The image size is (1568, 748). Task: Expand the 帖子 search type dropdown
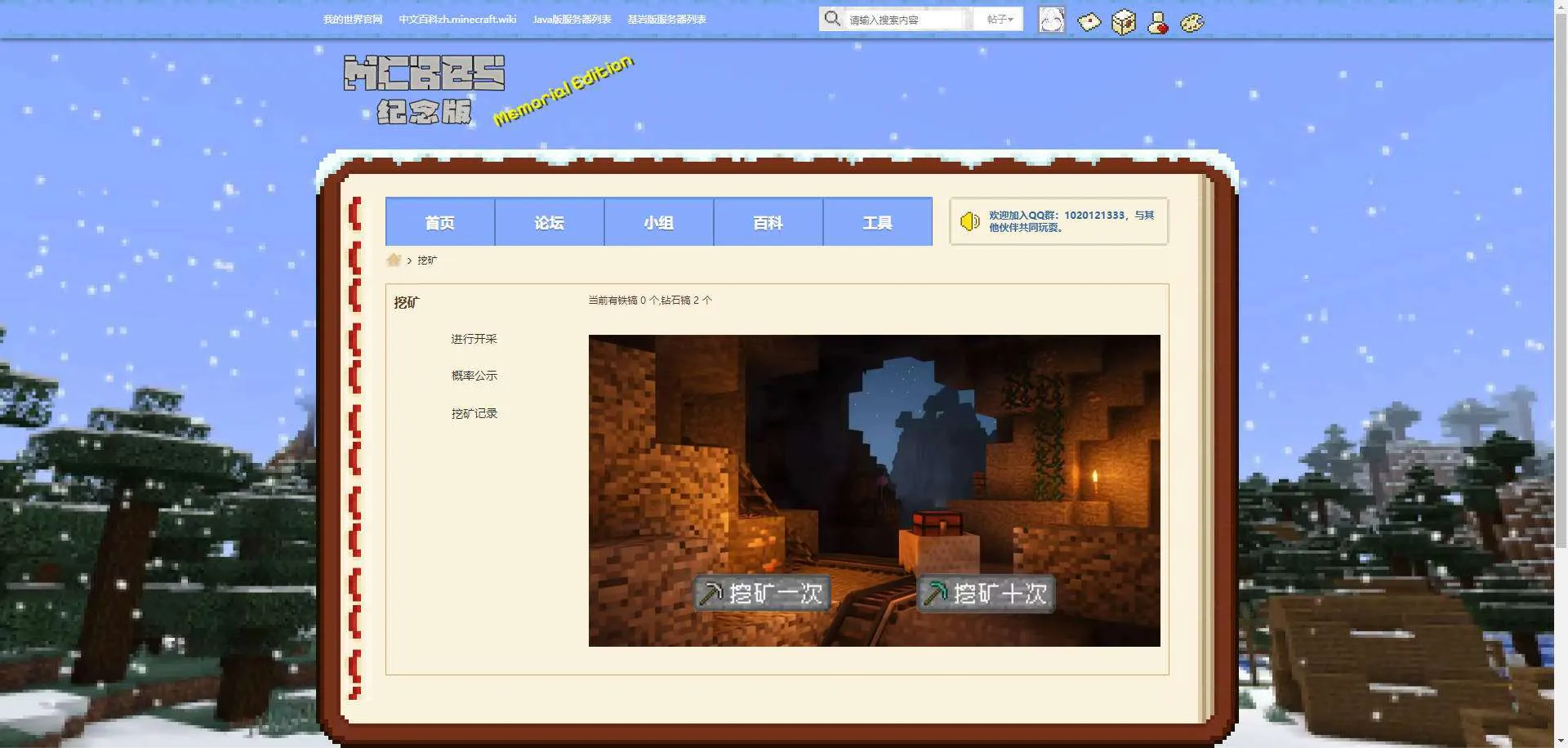click(x=999, y=20)
